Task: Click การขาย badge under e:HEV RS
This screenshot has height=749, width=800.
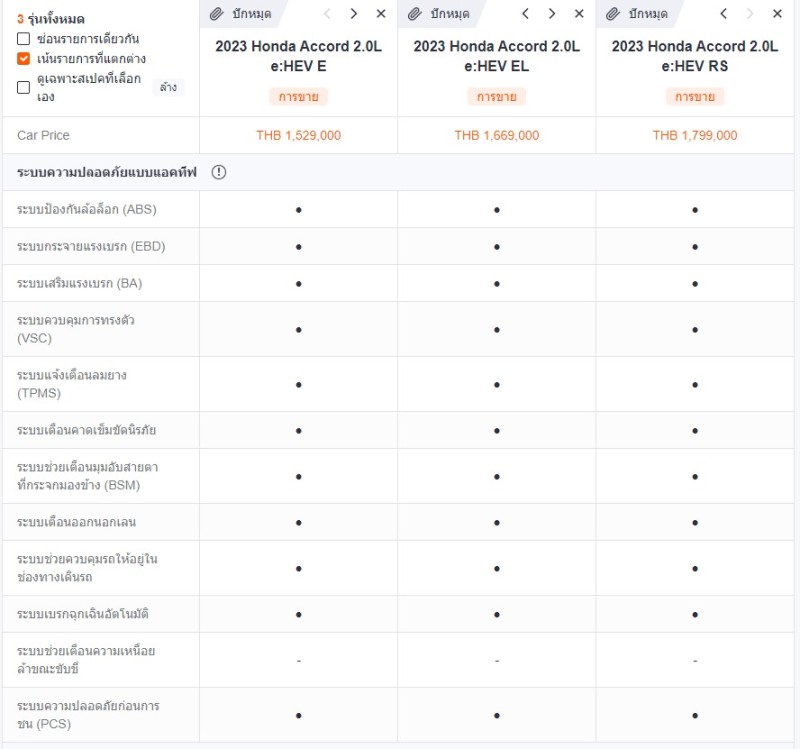Action: click(x=695, y=96)
